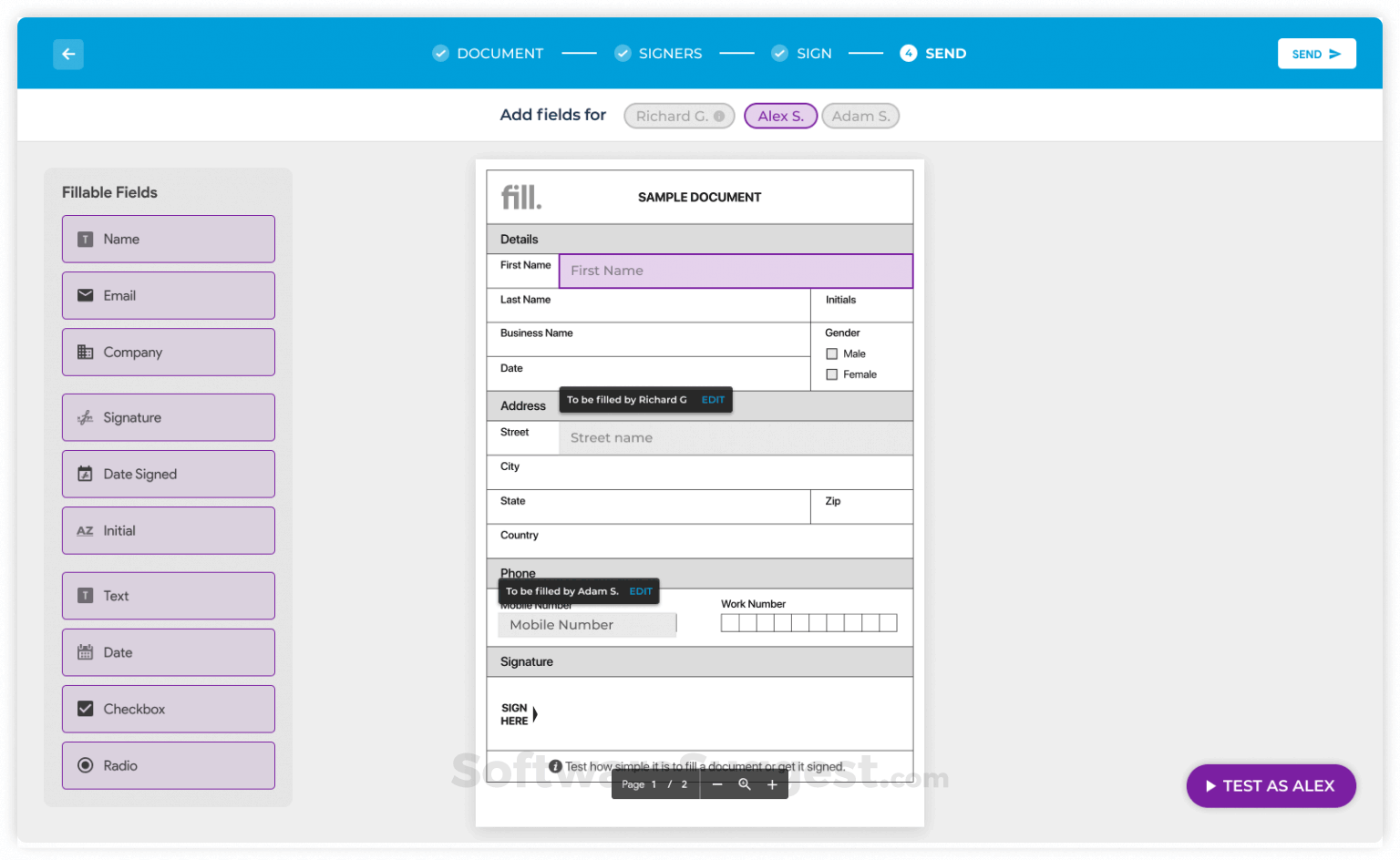This screenshot has width=1400, height=860.
Task: Click the Mobile Number input field
Action: (587, 624)
